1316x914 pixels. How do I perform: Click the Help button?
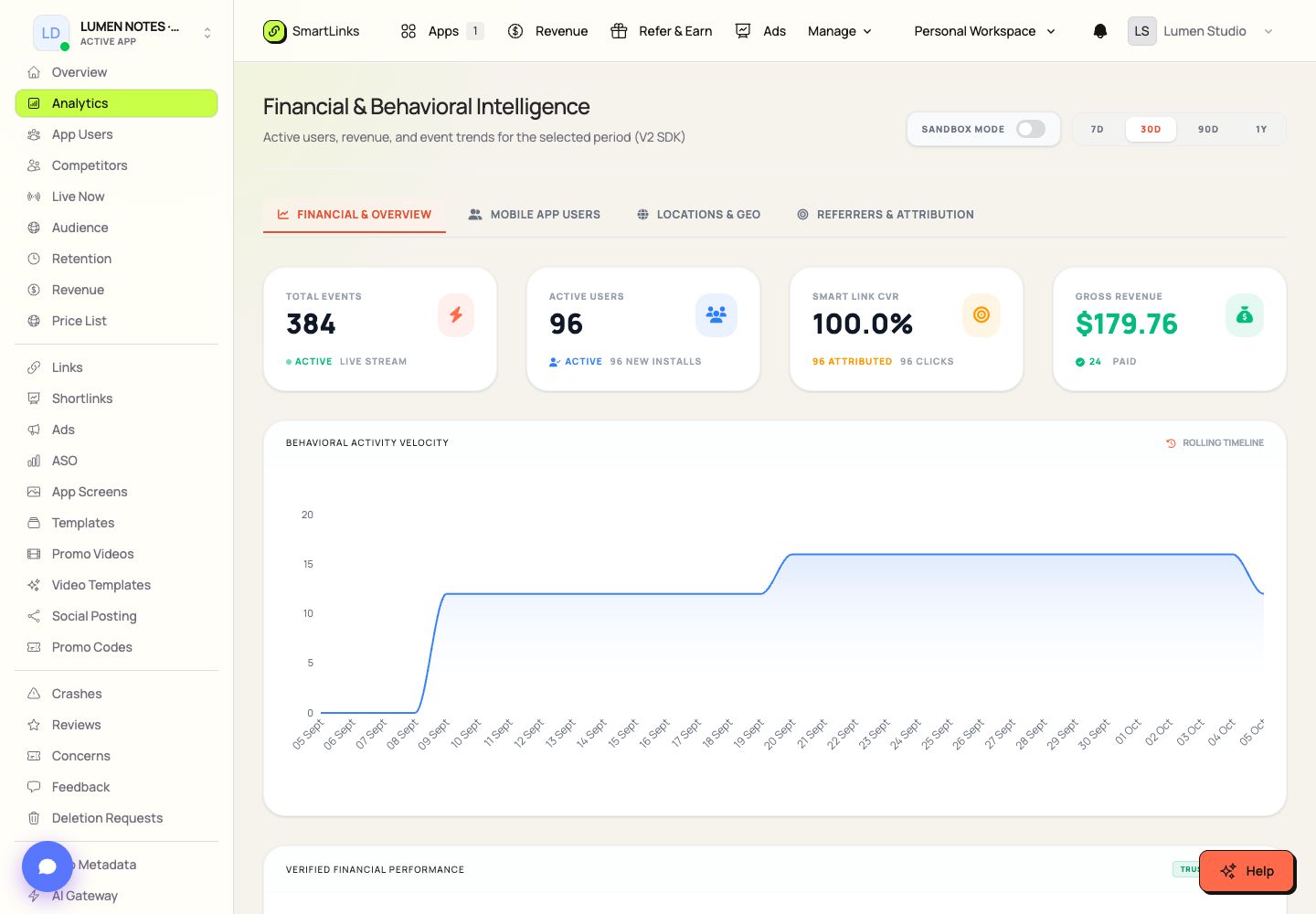coord(1247,871)
